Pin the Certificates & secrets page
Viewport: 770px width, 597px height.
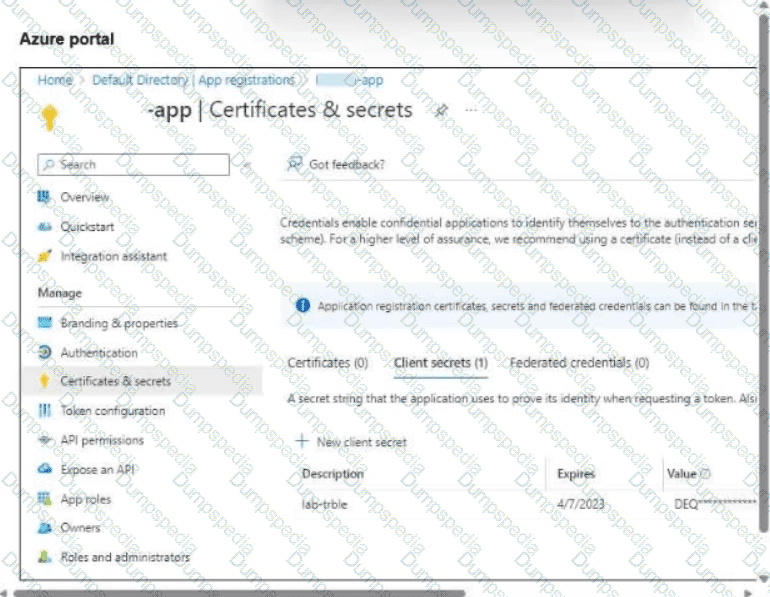441,110
